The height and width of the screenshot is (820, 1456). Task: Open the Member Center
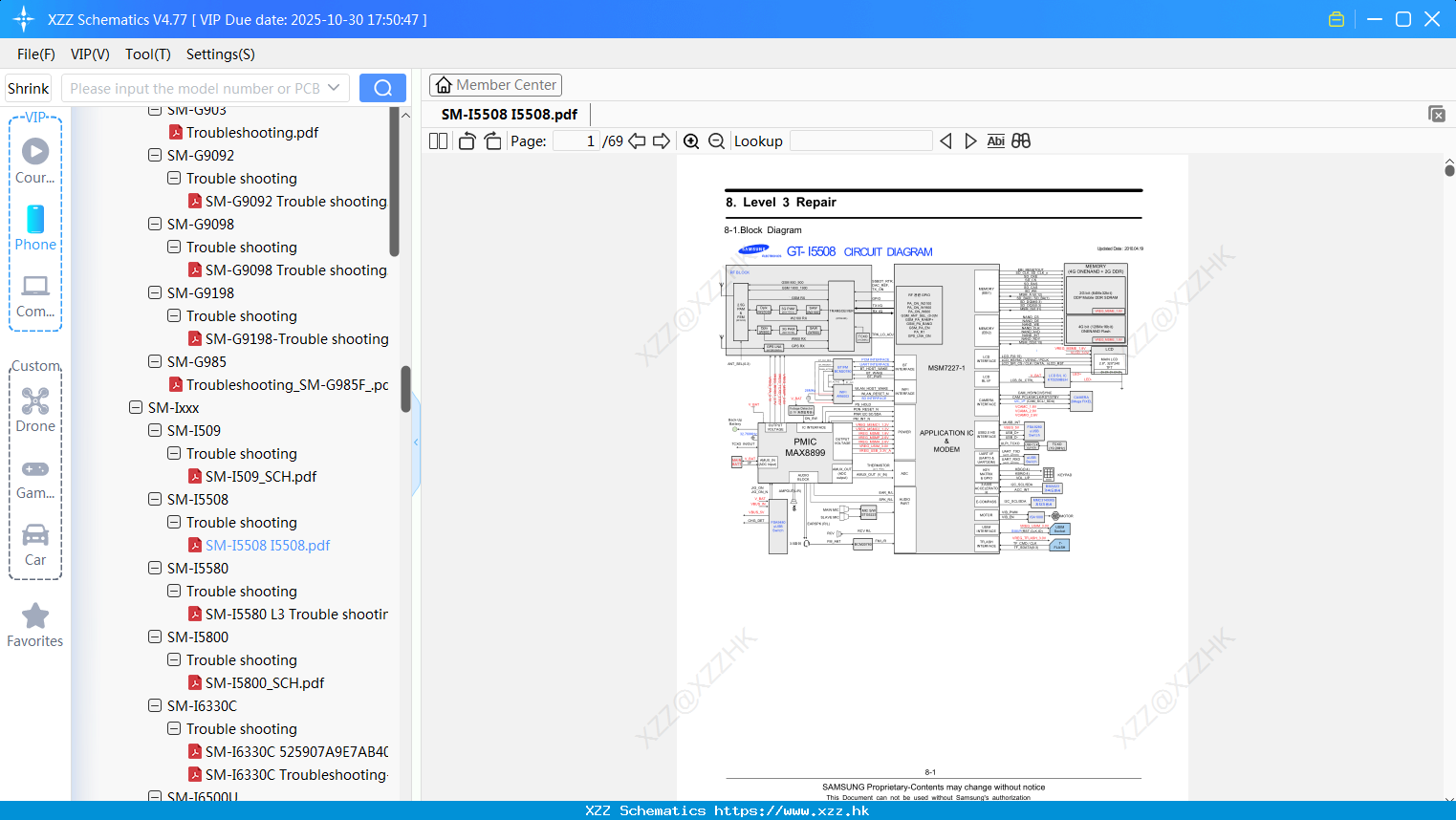495,85
